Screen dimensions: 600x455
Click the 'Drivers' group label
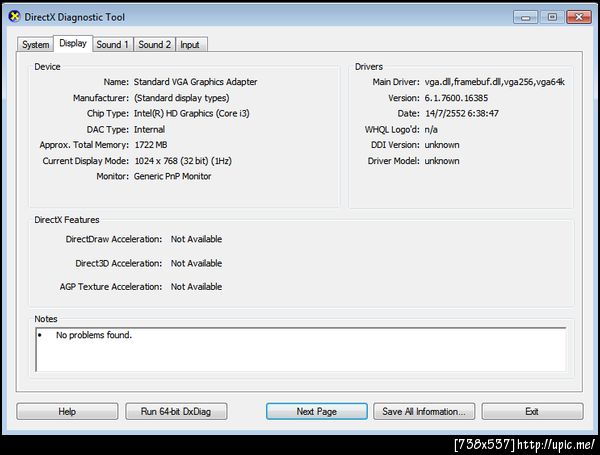tap(369, 67)
